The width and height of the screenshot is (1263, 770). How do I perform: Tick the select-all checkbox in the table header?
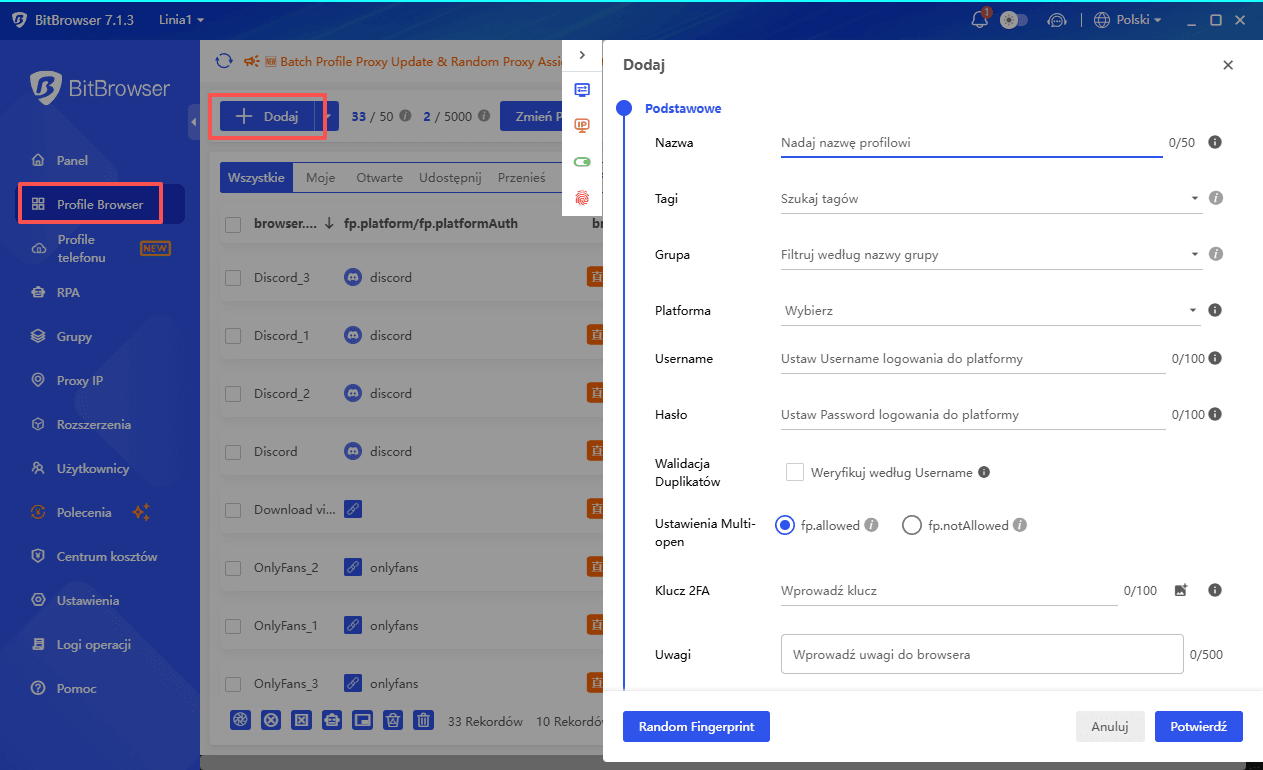pyautogui.click(x=233, y=224)
